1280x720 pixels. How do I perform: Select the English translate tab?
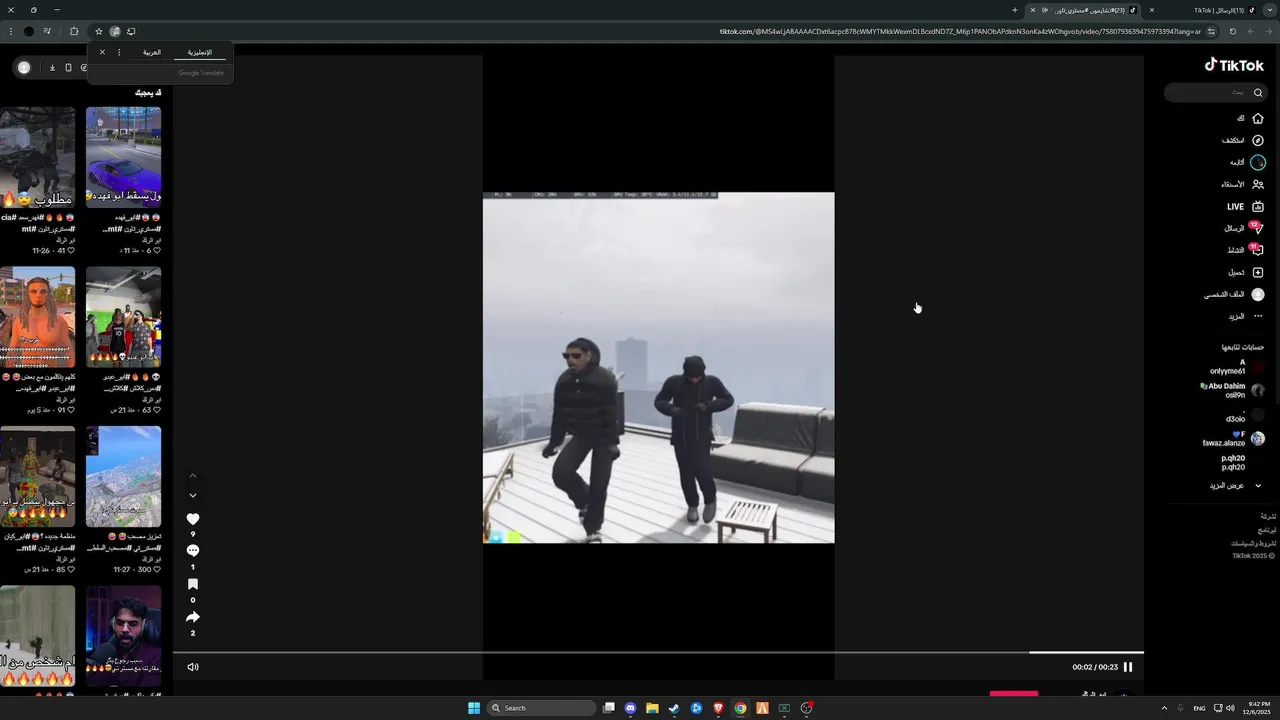[x=200, y=52]
